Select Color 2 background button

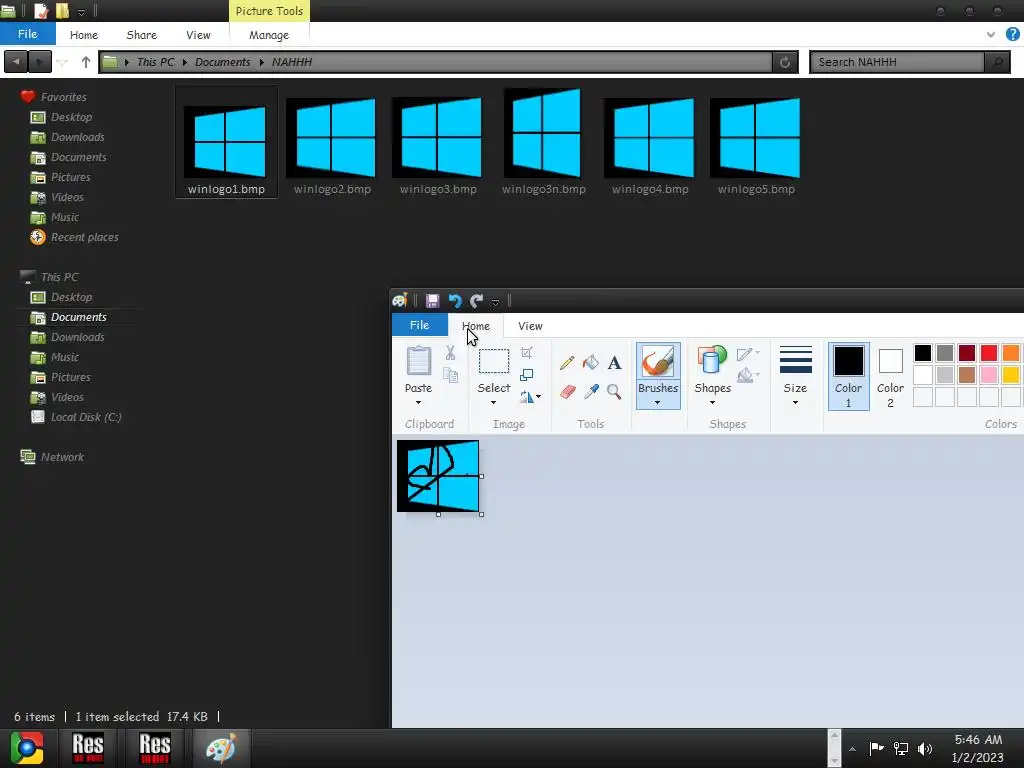pos(890,376)
